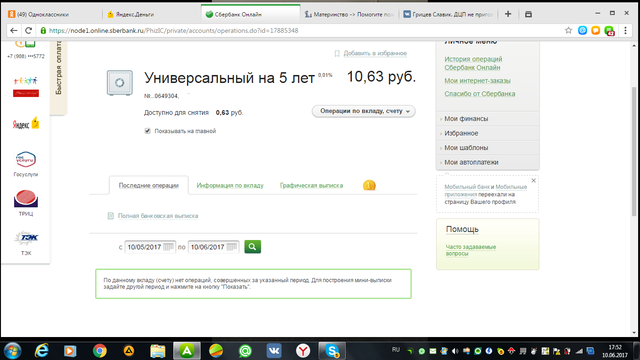
Task: Open VK app from the taskbar
Action: [x=274, y=351]
